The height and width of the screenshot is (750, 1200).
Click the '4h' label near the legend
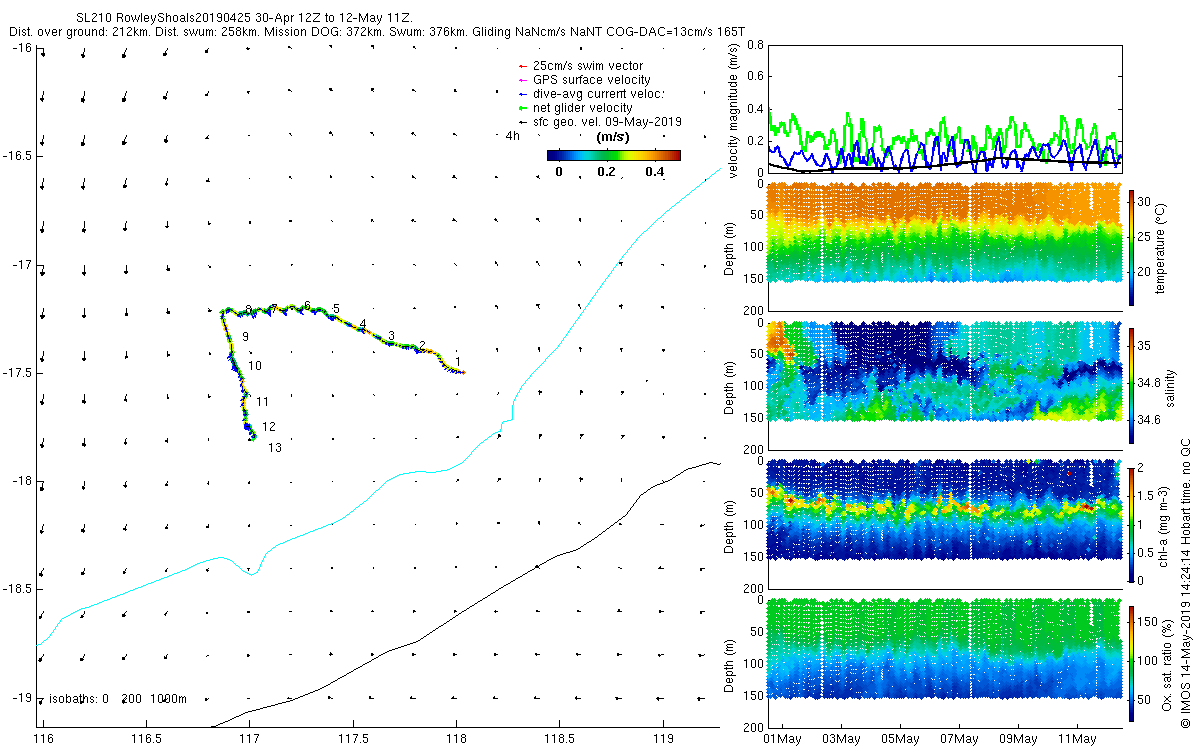point(513,135)
